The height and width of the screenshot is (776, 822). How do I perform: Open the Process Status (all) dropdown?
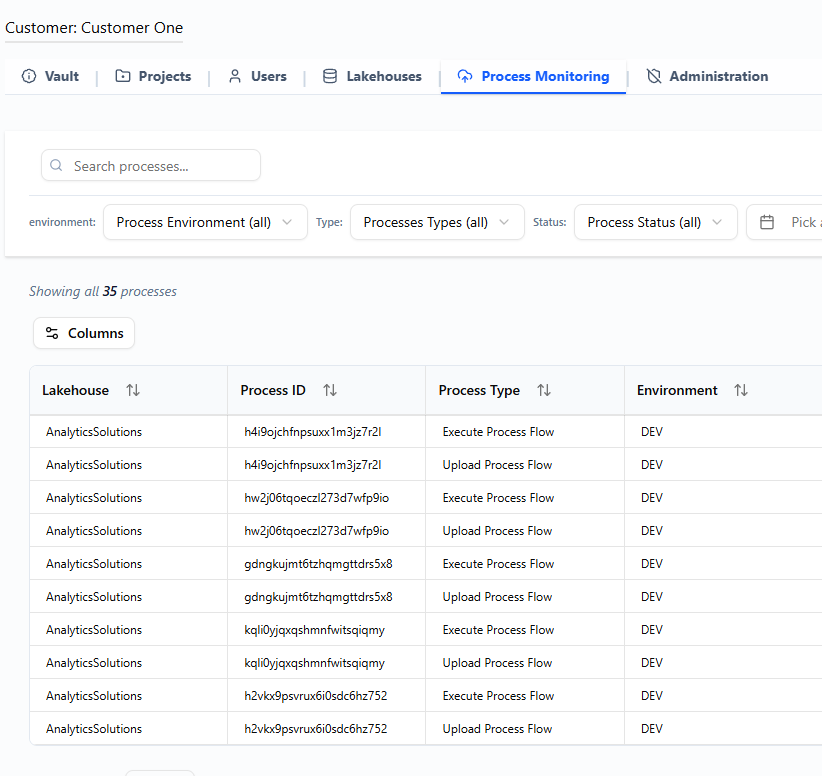click(655, 221)
